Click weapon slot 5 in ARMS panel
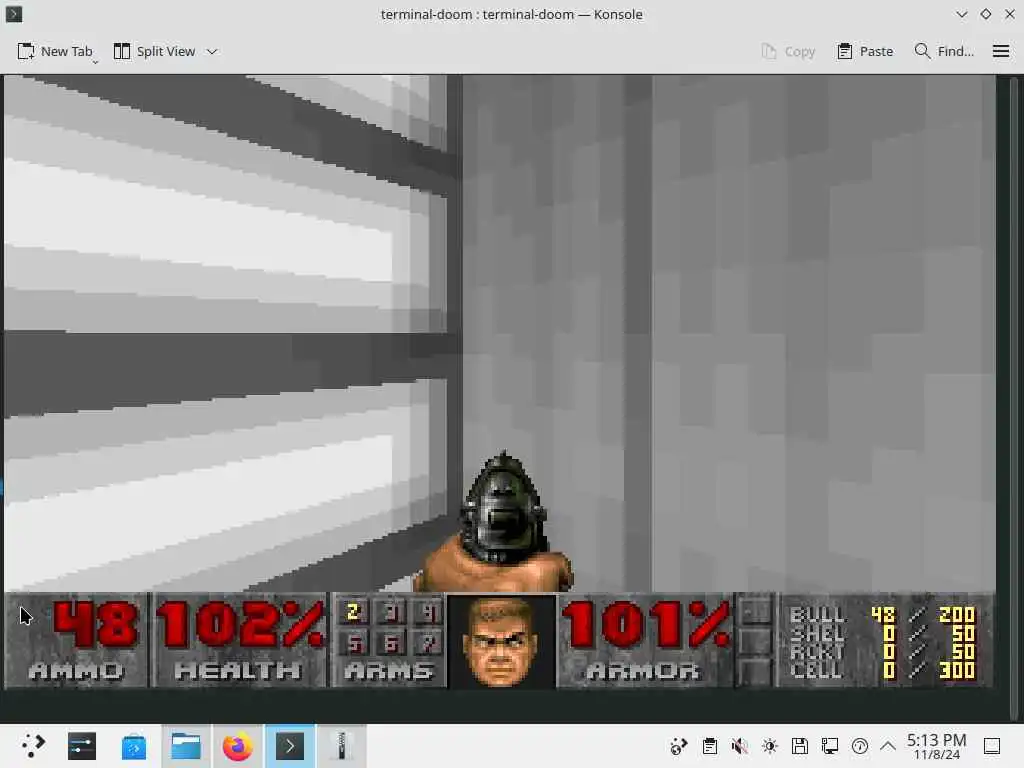 pyautogui.click(x=353, y=644)
